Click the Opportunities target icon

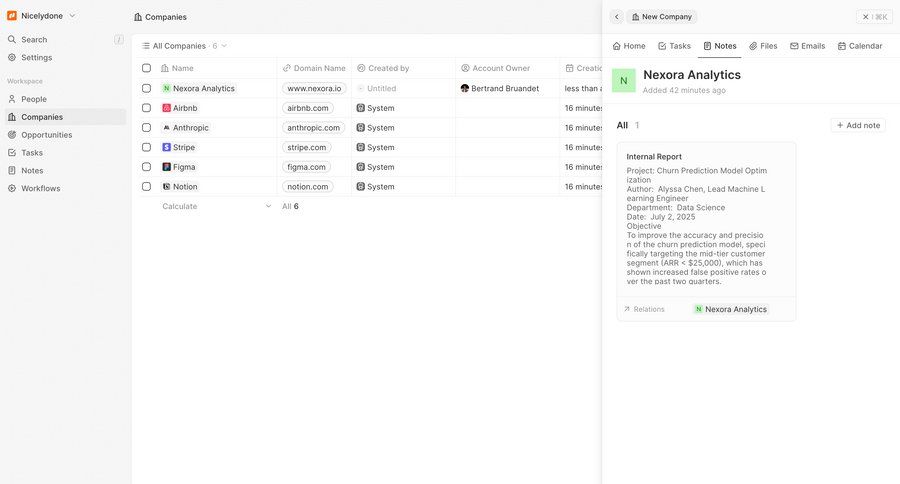[x=11, y=135]
